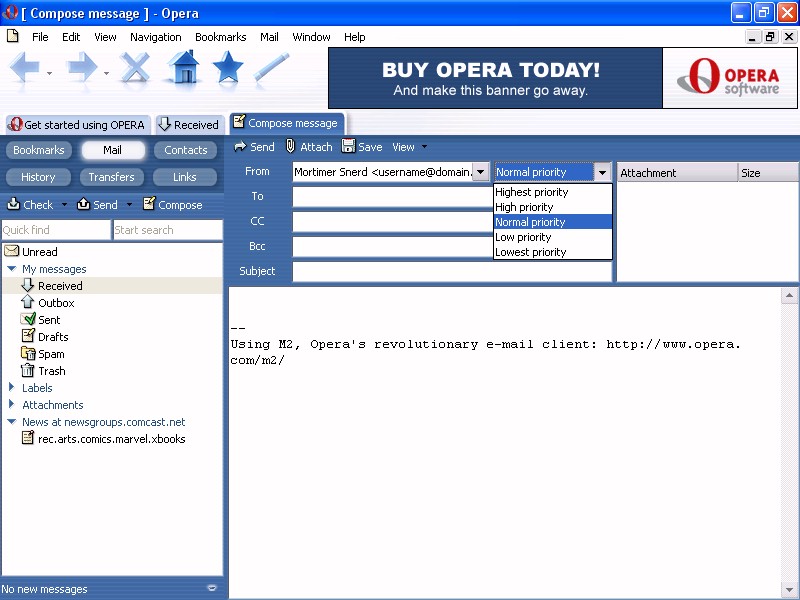
Task: Click the Transfers panel button
Action: pyautogui.click(x=111, y=177)
